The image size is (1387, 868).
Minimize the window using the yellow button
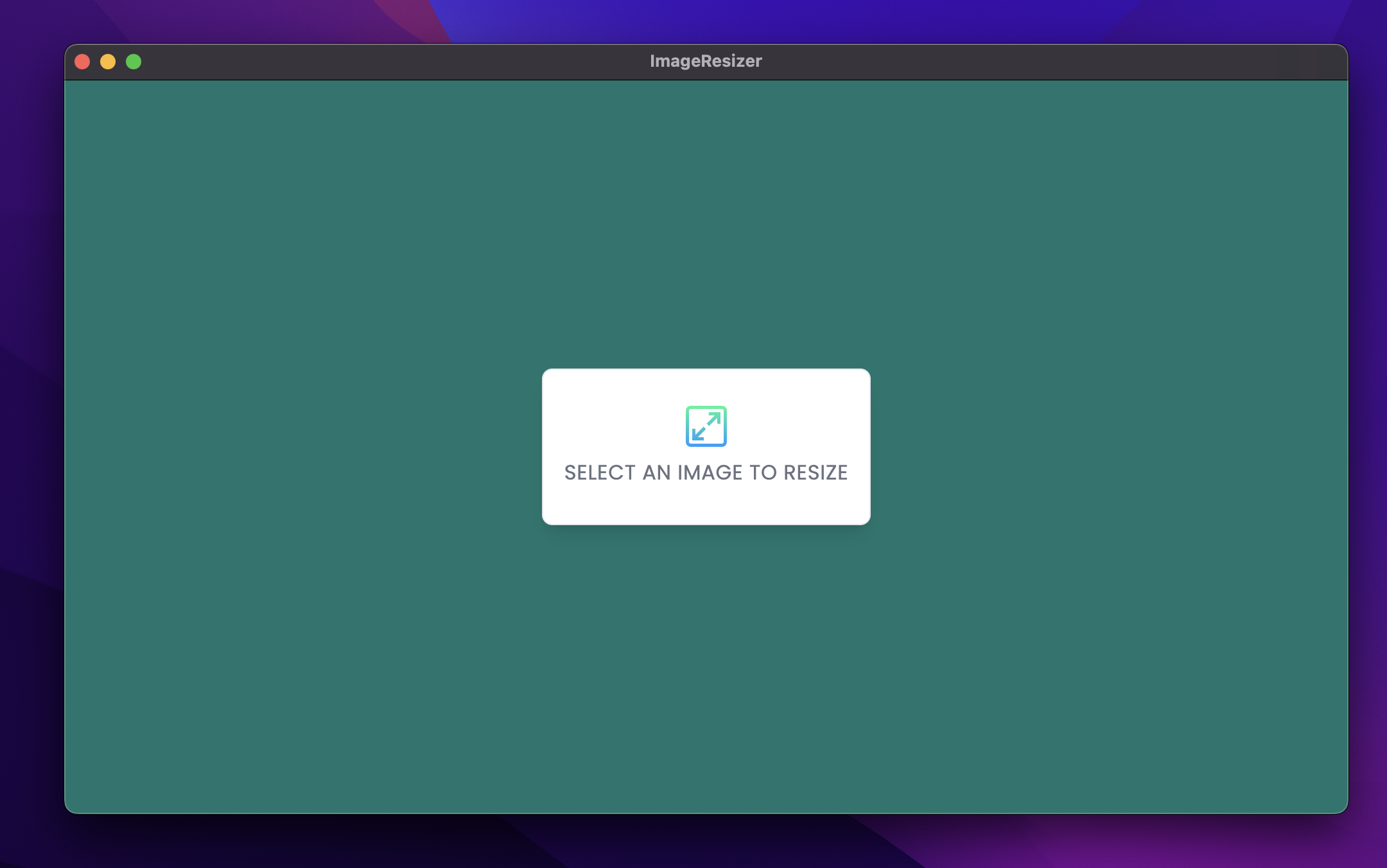coord(108,62)
